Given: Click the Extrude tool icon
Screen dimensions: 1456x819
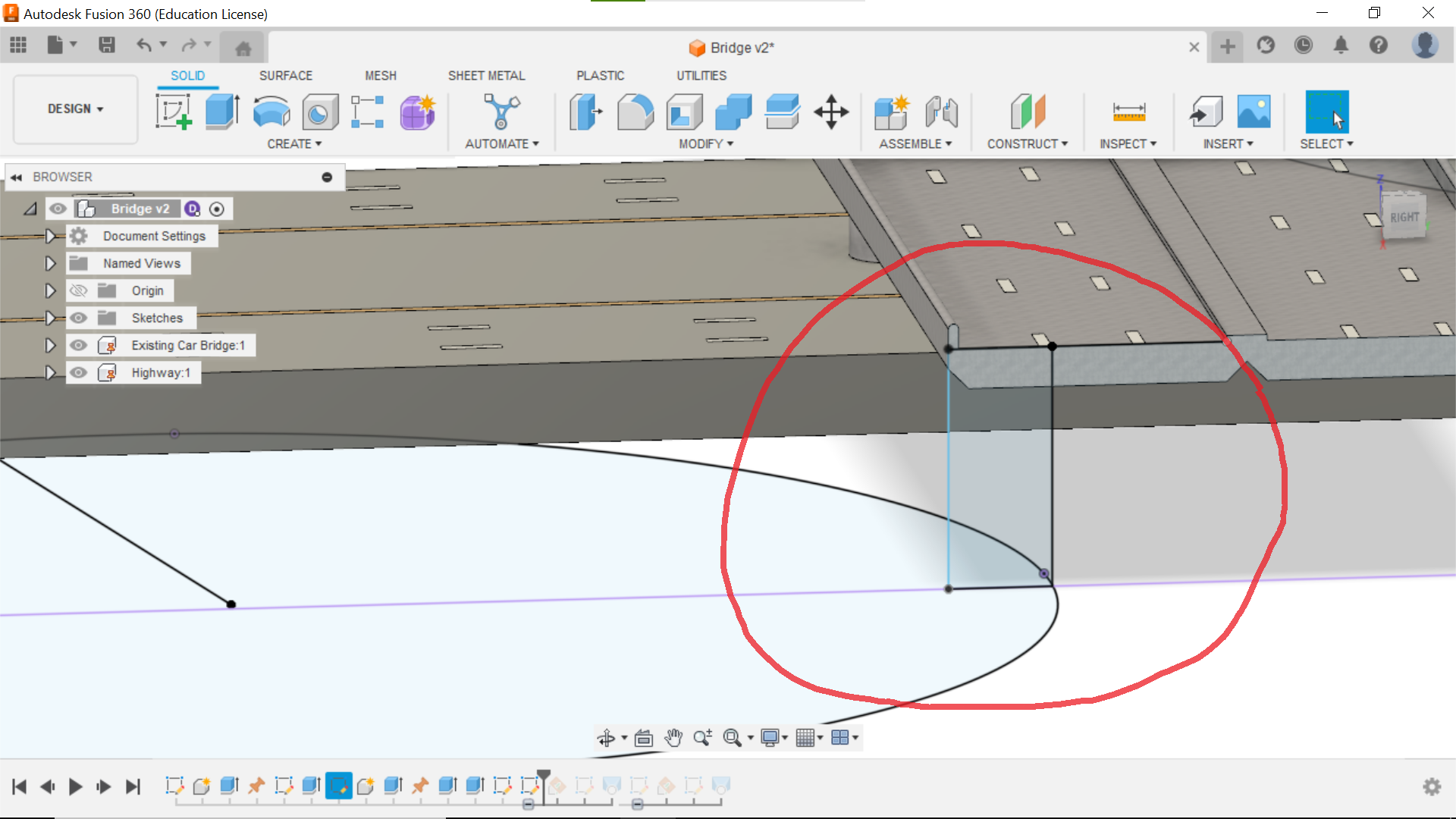Looking at the screenshot, I should pos(222,112).
